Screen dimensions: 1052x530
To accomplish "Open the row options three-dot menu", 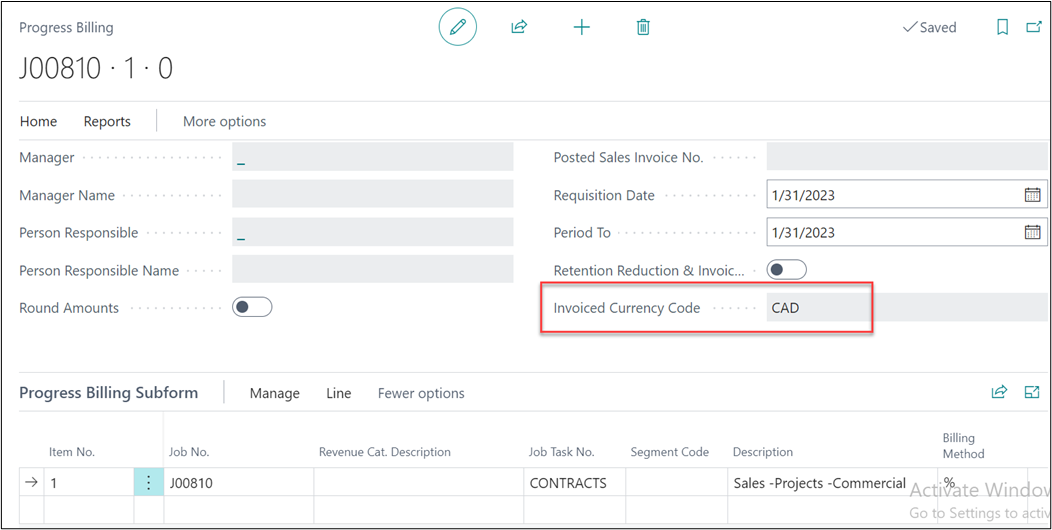I will click(x=148, y=483).
